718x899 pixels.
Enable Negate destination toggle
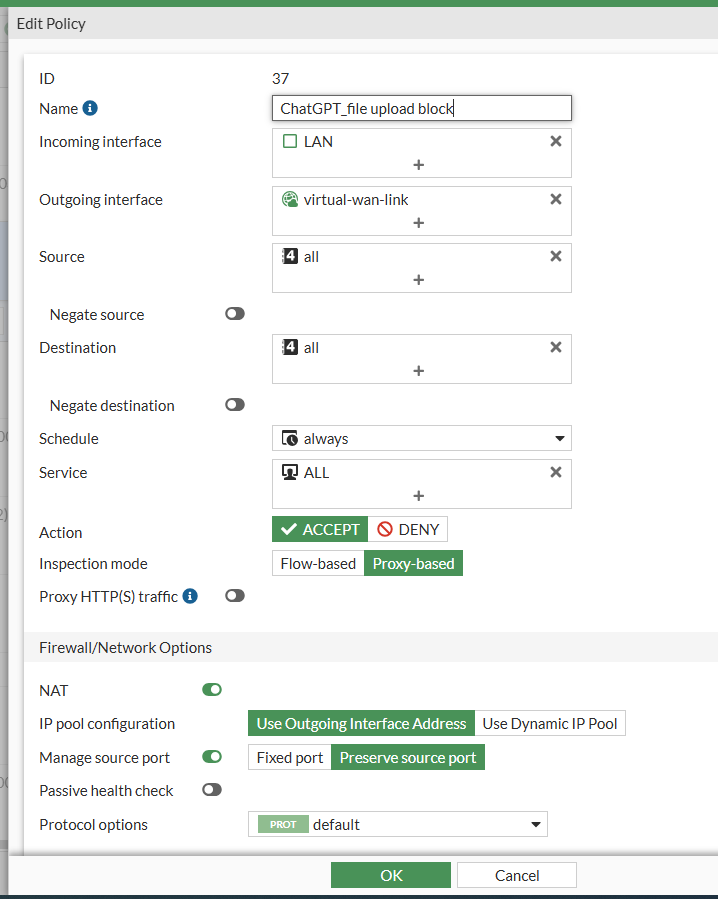[x=235, y=405]
